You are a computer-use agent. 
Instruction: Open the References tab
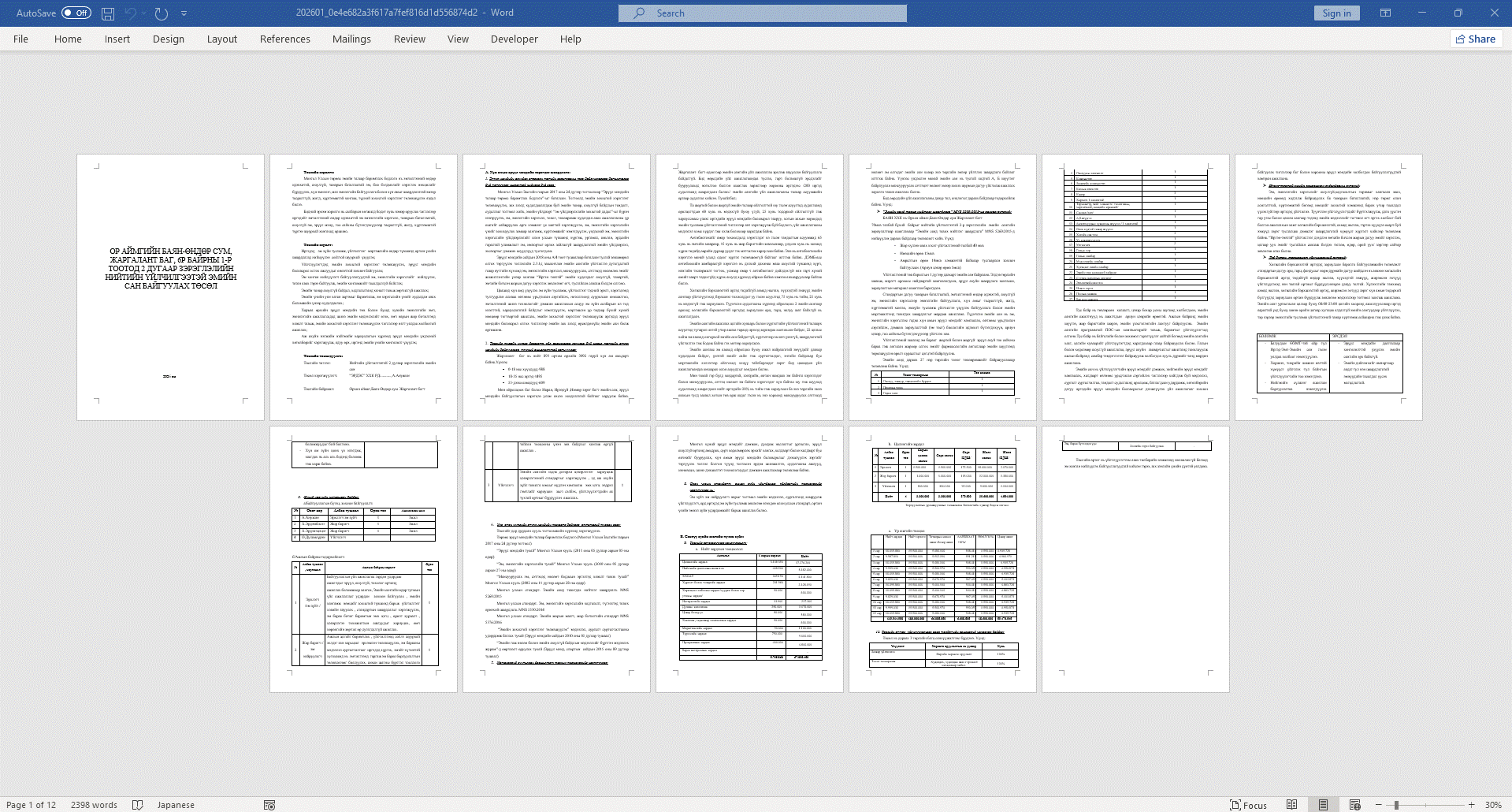284,39
